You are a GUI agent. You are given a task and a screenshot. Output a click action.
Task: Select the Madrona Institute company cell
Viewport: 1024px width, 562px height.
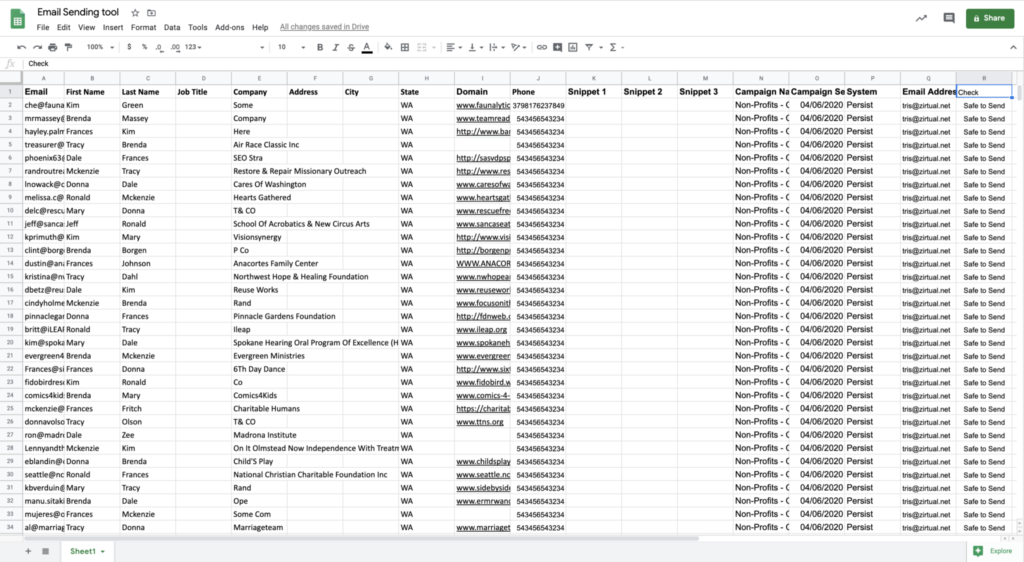259,435
